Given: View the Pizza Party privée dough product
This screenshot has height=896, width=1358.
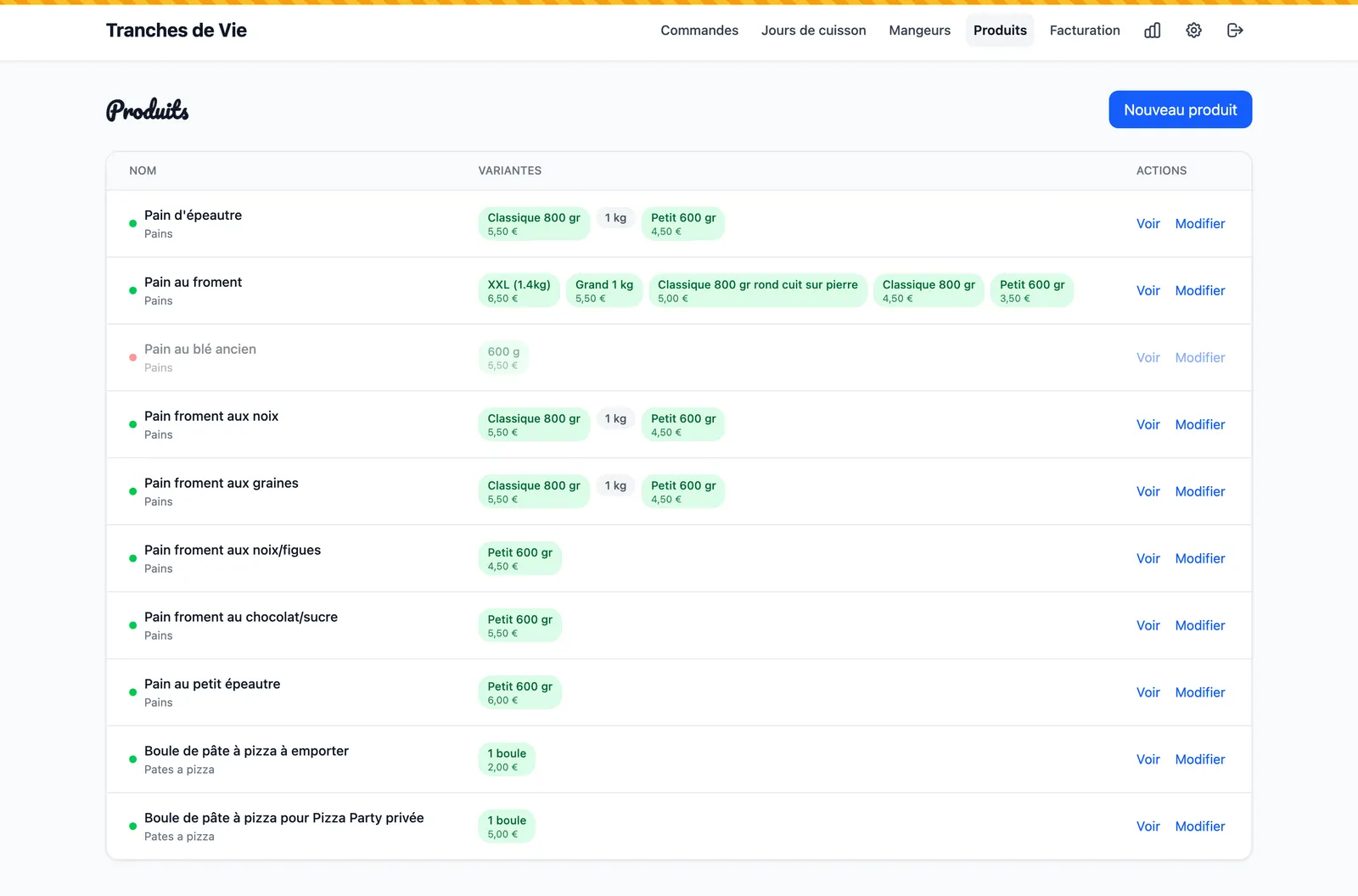Looking at the screenshot, I should (x=1148, y=827).
